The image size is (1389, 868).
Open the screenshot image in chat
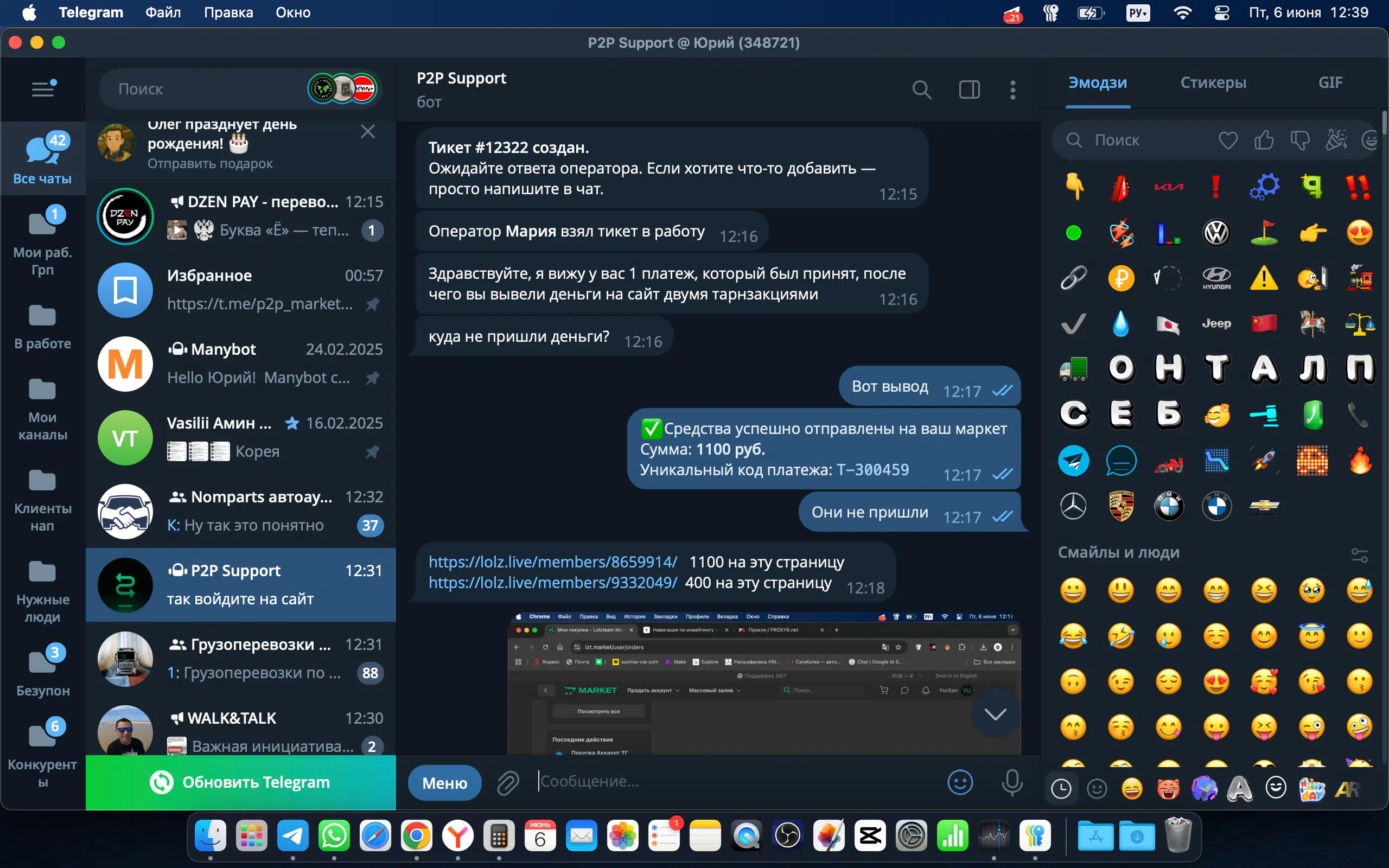pos(764,683)
